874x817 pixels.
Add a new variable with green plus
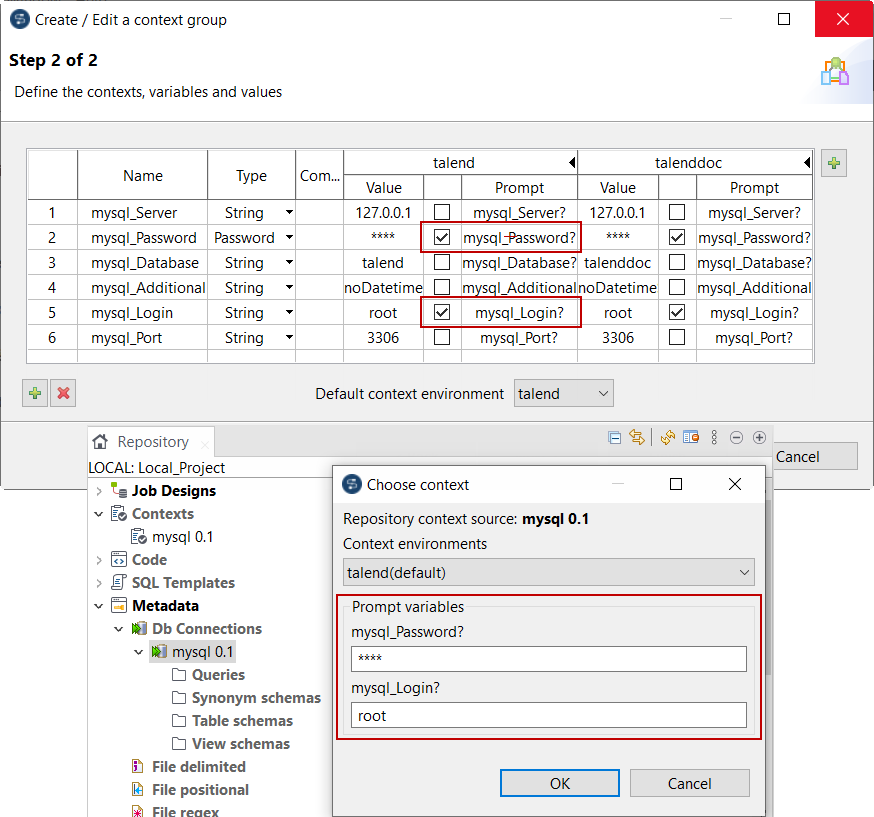point(35,393)
